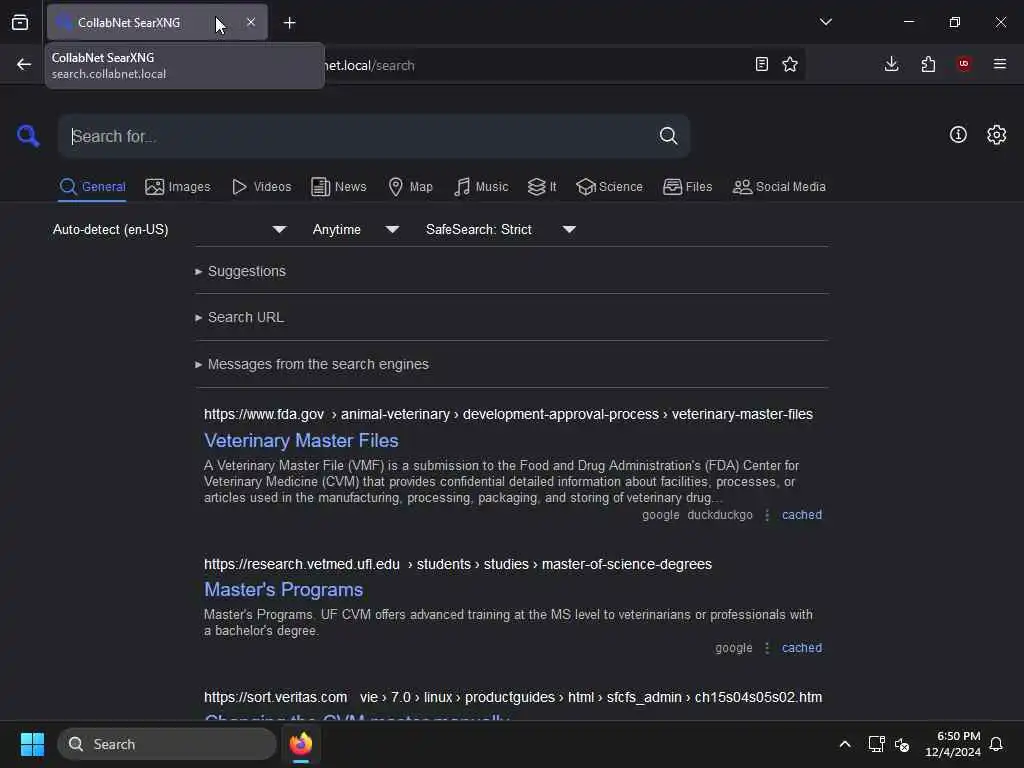Toggle reader view in address bar
Image resolution: width=1024 pixels, height=768 pixels.
pyautogui.click(x=761, y=64)
